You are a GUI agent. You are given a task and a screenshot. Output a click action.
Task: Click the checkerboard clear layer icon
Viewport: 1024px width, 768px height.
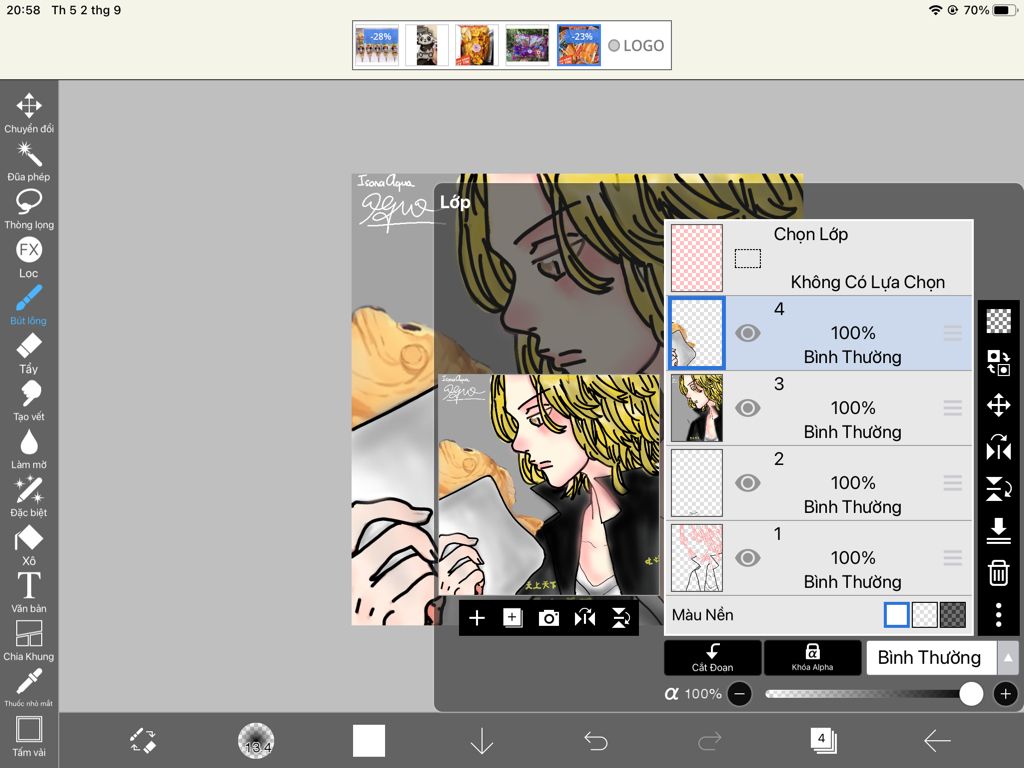(x=999, y=321)
